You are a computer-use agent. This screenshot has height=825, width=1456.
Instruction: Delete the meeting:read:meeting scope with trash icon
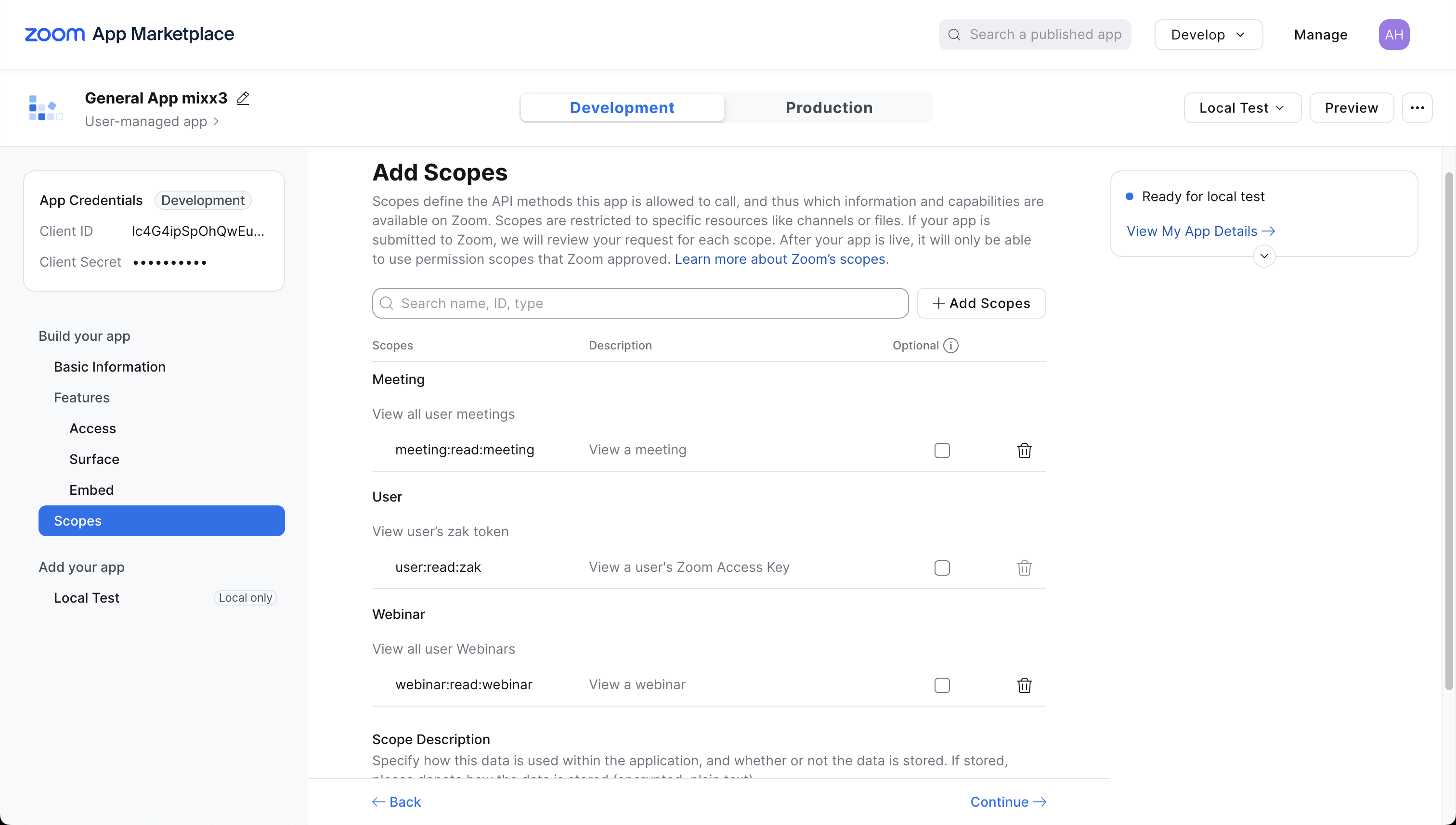[x=1024, y=451]
